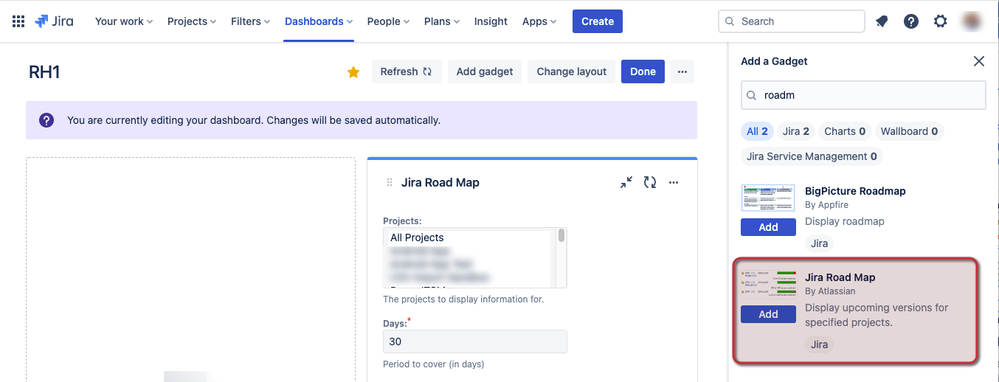The height and width of the screenshot is (382, 999).
Task: Focus the top Search field
Action: click(x=791, y=21)
